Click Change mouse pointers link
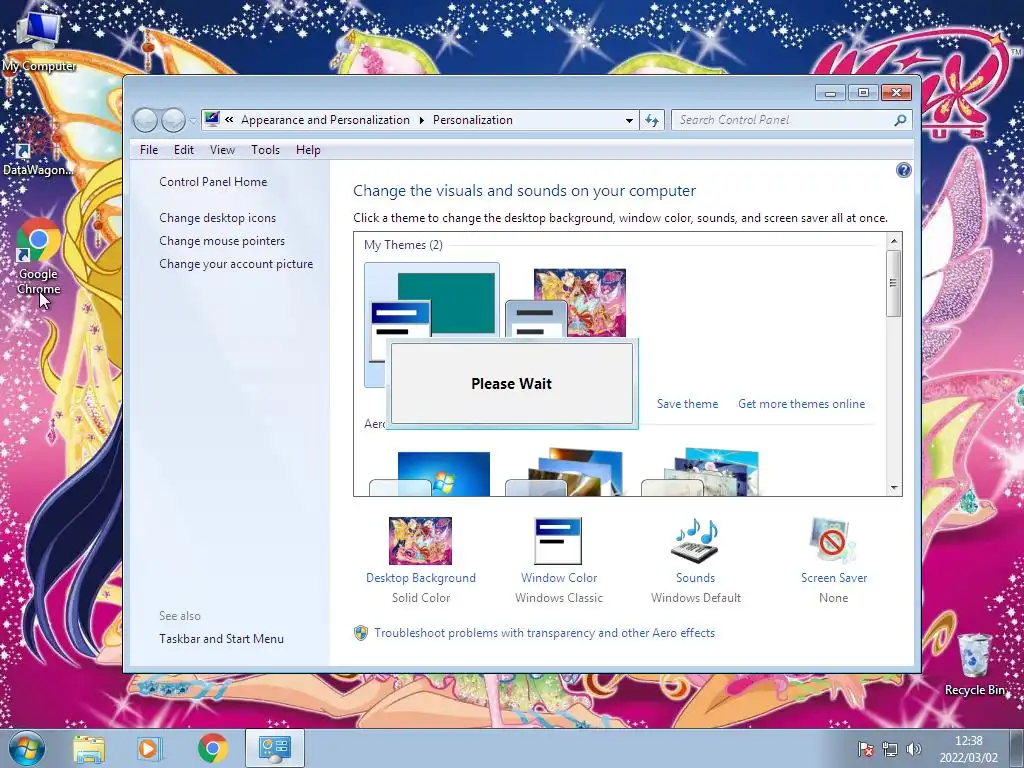 coord(222,241)
